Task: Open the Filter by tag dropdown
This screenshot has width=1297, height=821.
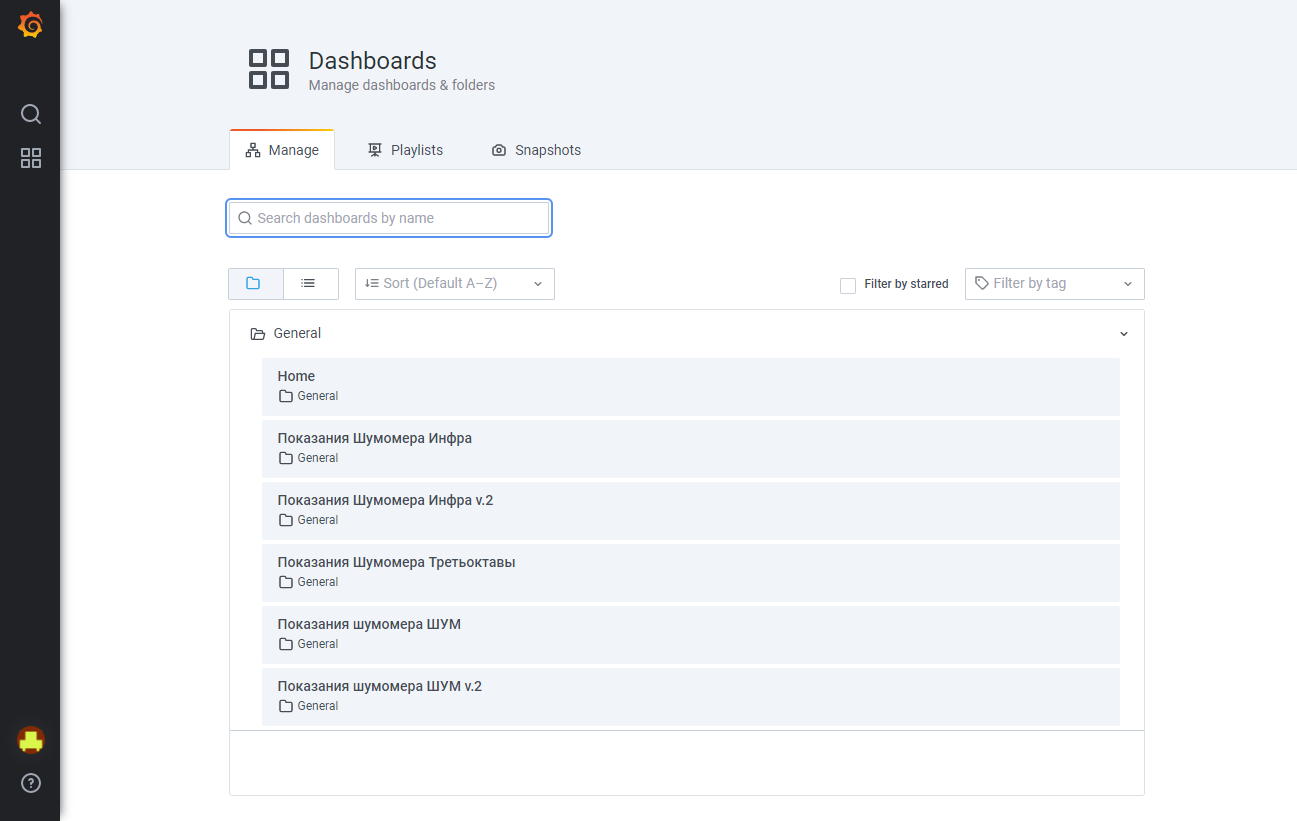Action: [x=1054, y=284]
